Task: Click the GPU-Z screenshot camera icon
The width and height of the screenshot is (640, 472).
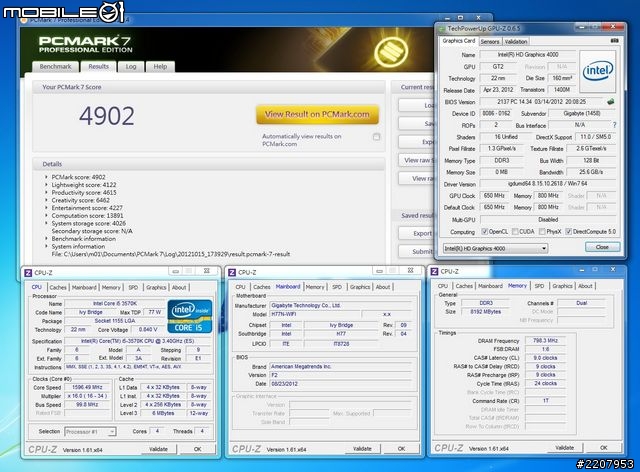Action: 614,41
